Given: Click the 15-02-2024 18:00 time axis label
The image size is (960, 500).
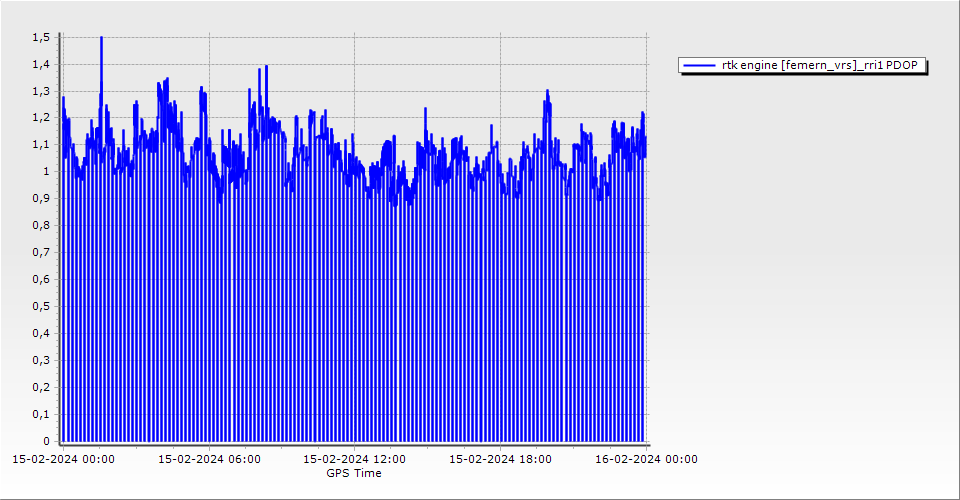Looking at the screenshot, I should (x=500, y=459).
